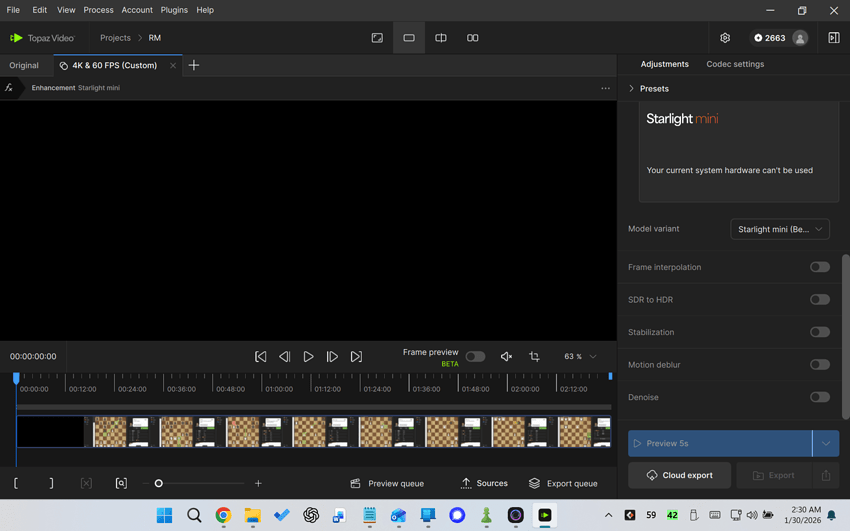The width and height of the screenshot is (850, 531).
Task: Click the zoom-to-selection icon
Action: tap(121, 483)
